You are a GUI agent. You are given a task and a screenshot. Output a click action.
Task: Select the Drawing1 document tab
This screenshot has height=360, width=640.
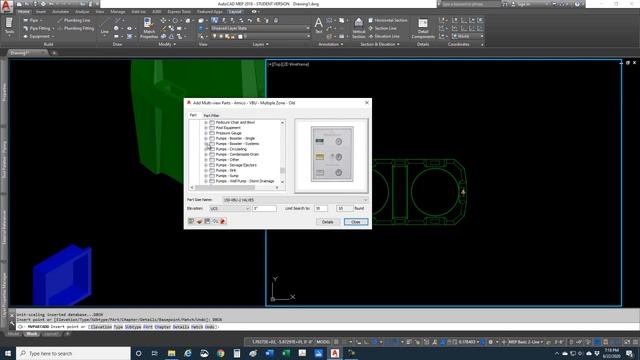(x=20, y=53)
